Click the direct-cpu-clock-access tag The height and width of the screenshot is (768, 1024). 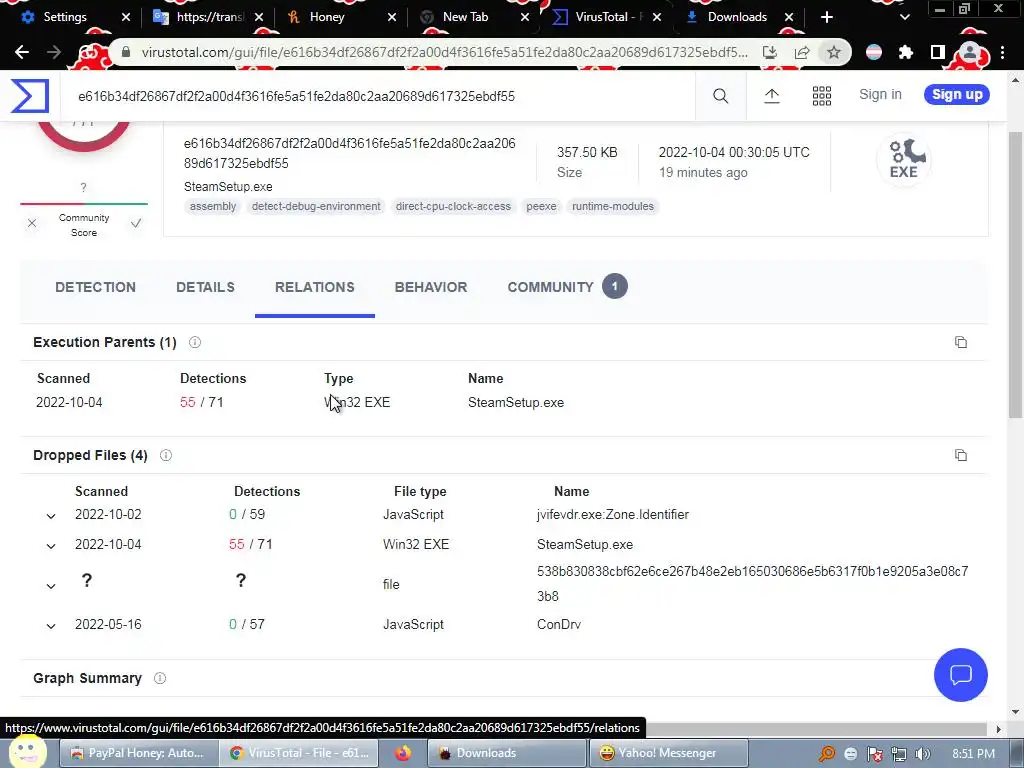pyautogui.click(x=453, y=206)
